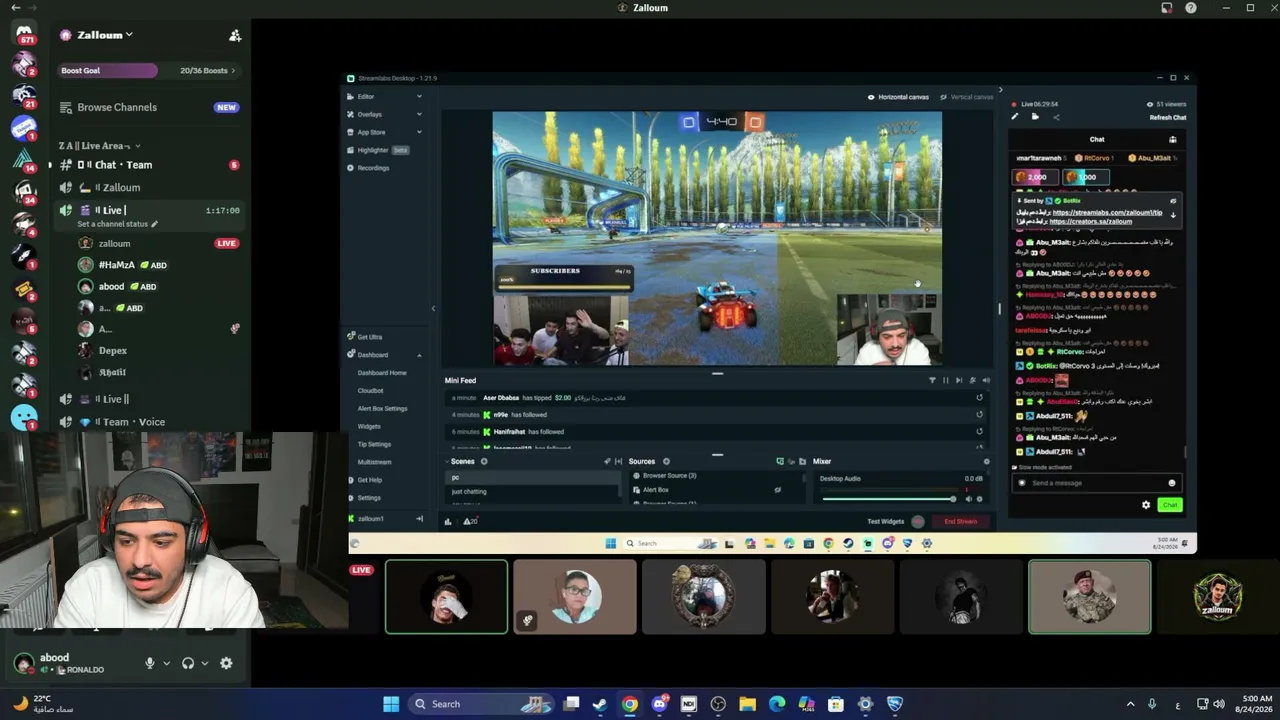Viewport: 1280px width, 720px height.
Task: Open the Windows Start menu on taskbar
Action: (391, 704)
